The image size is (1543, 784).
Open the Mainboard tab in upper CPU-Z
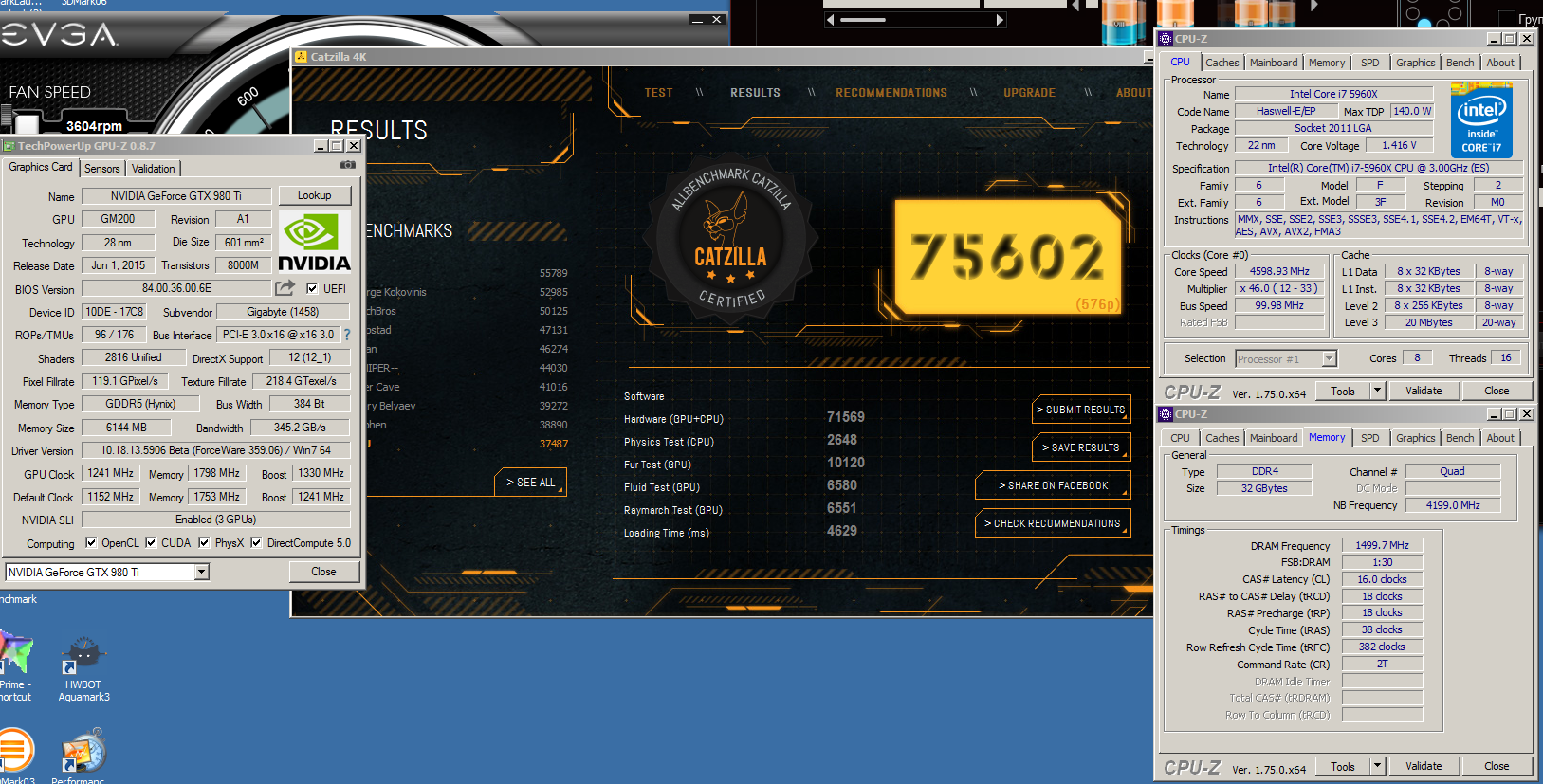click(1274, 63)
